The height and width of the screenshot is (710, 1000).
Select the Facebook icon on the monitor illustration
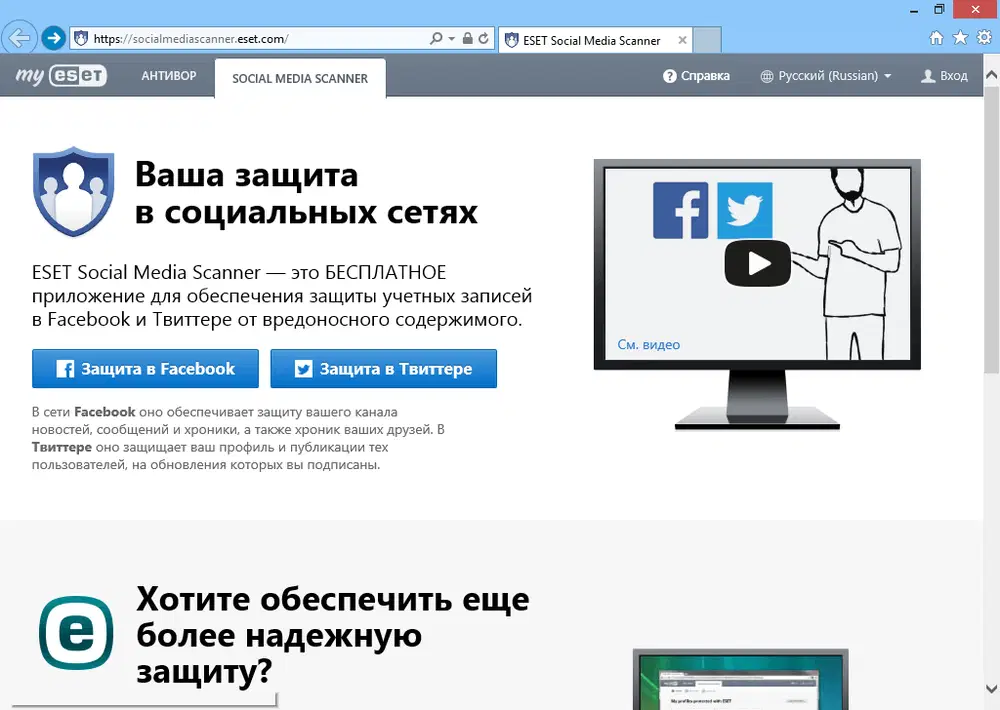[x=681, y=210]
